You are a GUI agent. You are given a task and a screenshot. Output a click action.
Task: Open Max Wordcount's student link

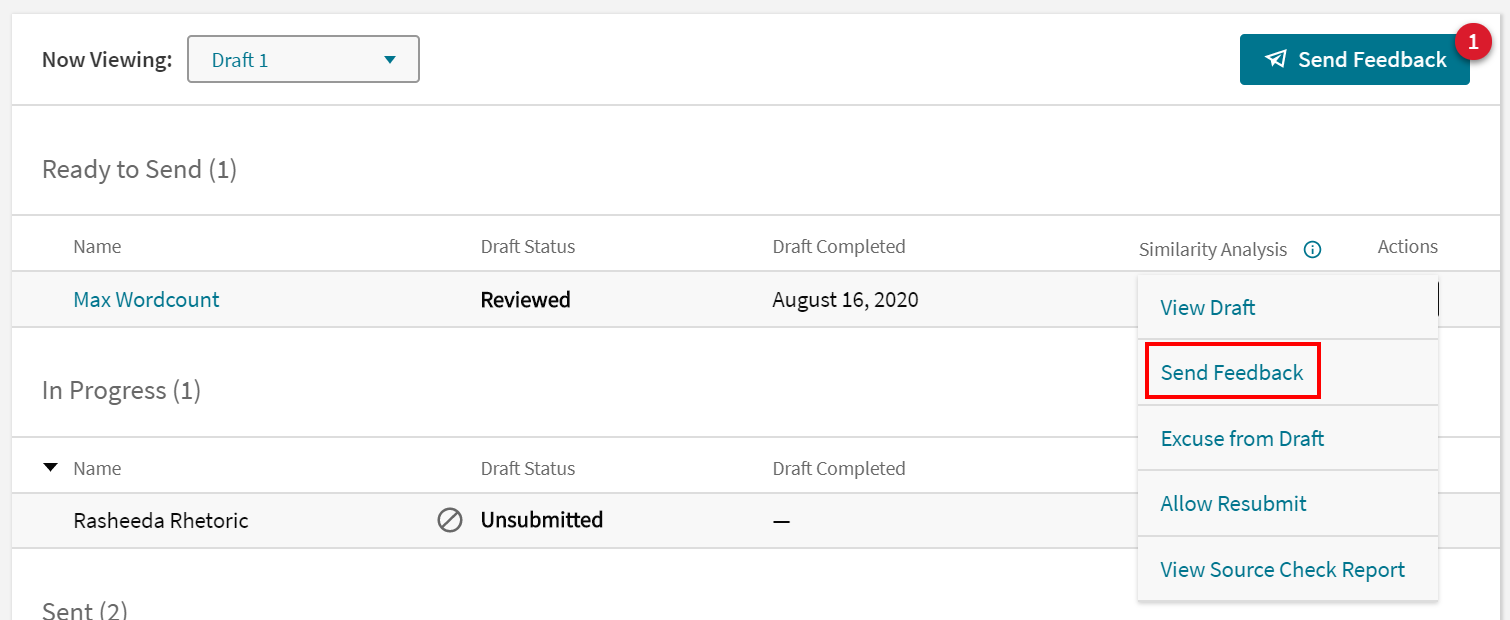[x=146, y=299]
